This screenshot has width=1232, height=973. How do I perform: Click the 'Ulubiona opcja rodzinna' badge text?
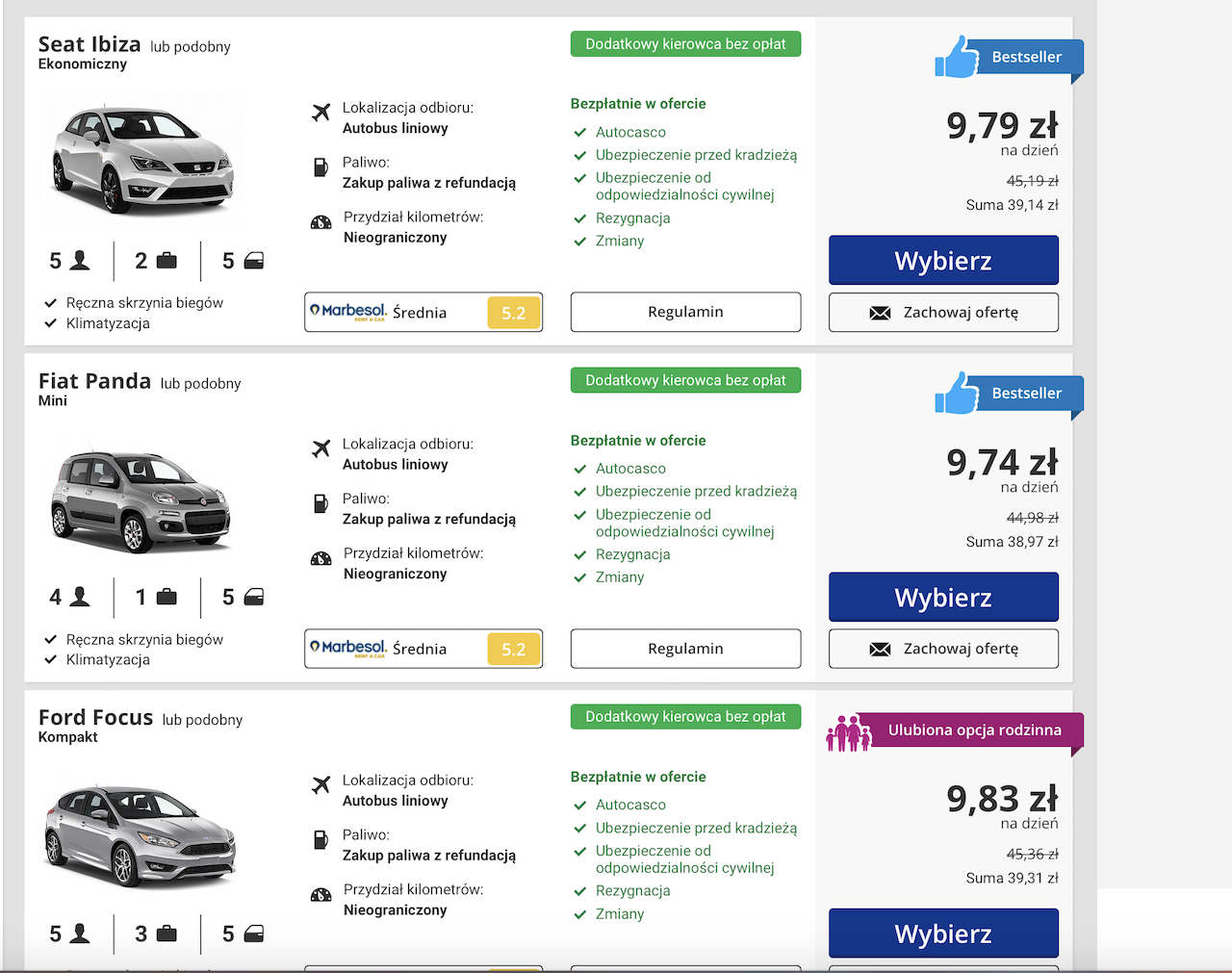coord(974,730)
